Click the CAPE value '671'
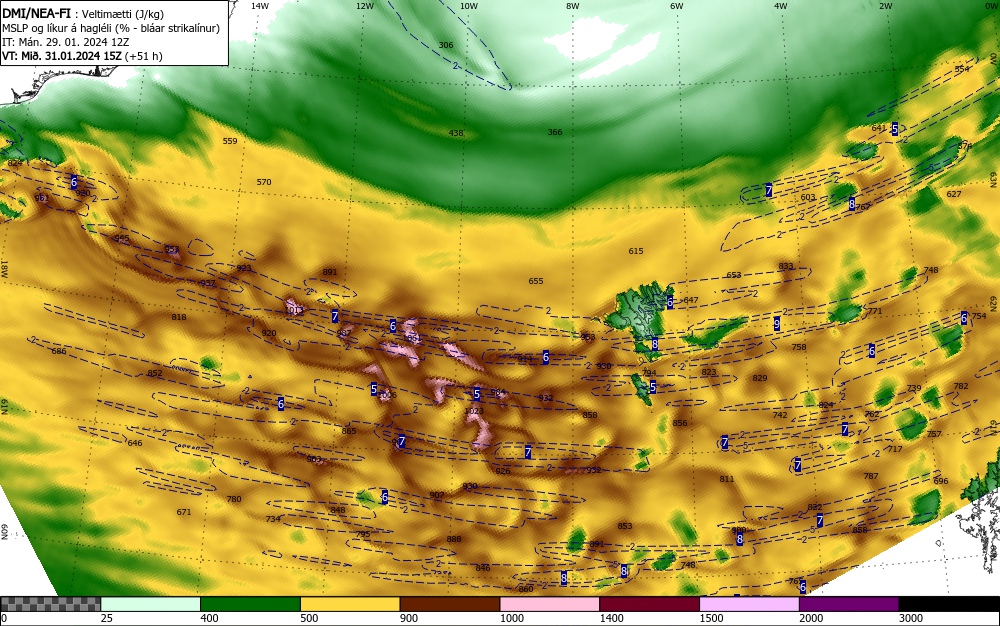The height and width of the screenshot is (626, 1000). click(184, 512)
